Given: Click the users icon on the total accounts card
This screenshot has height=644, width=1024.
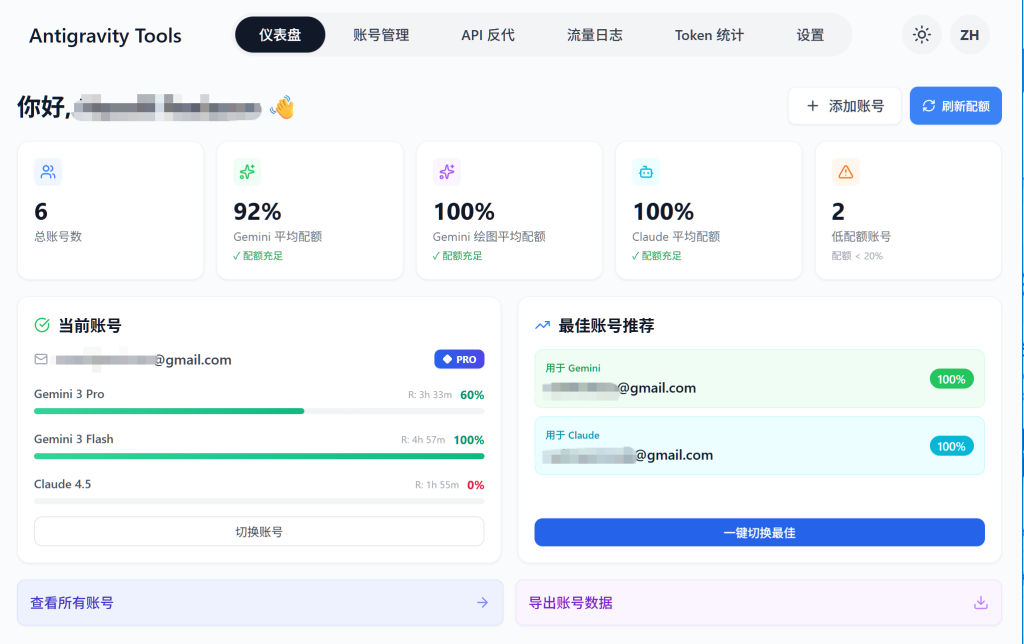Looking at the screenshot, I should pyautogui.click(x=48, y=172).
